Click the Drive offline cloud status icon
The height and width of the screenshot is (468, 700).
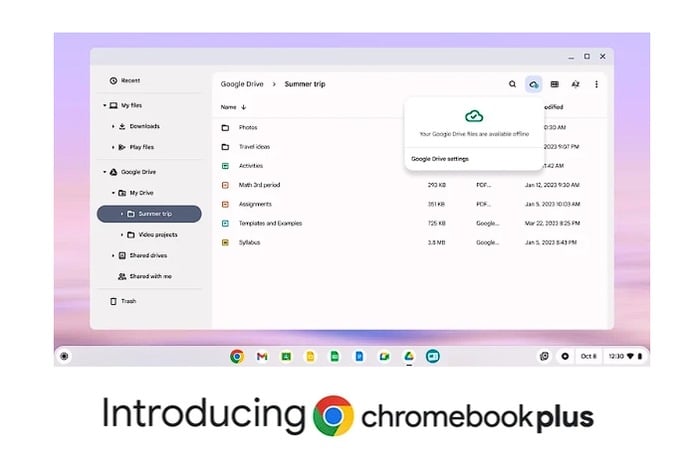(533, 84)
